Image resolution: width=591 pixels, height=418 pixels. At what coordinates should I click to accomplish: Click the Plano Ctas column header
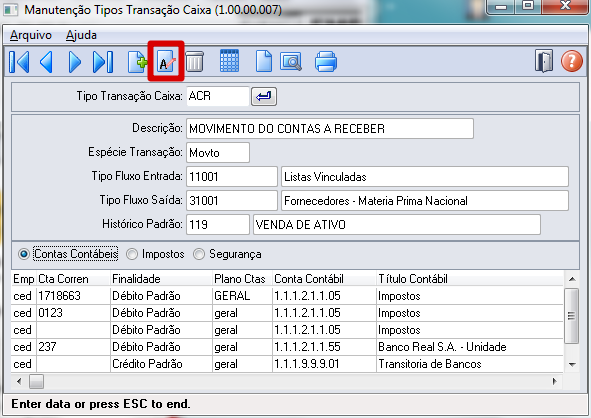pos(242,279)
